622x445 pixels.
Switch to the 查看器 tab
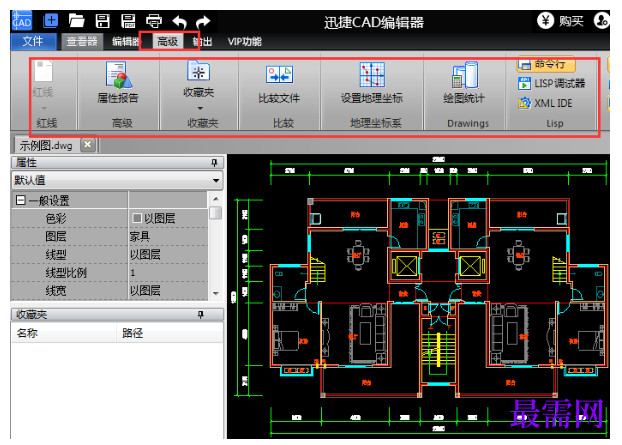82,42
